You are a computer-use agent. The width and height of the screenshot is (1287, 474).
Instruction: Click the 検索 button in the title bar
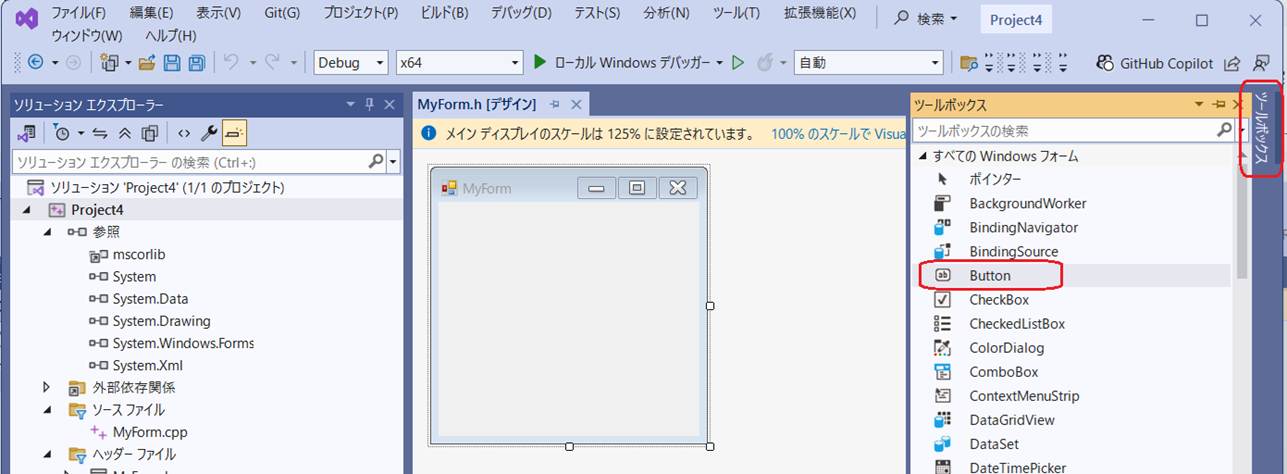click(926, 18)
